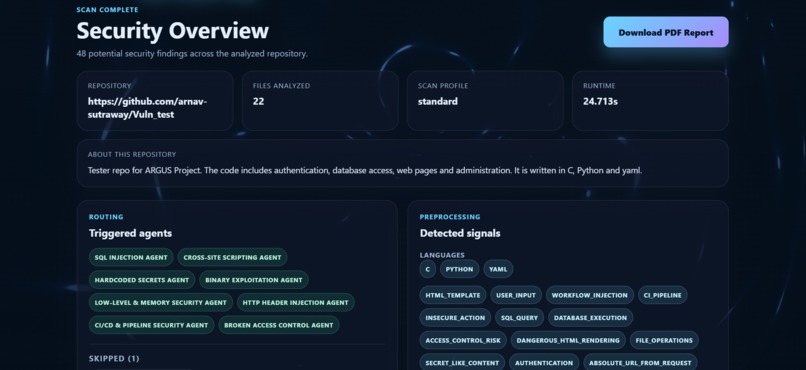Select the Hardcoded Secrets Agent tag

point(142,280)
